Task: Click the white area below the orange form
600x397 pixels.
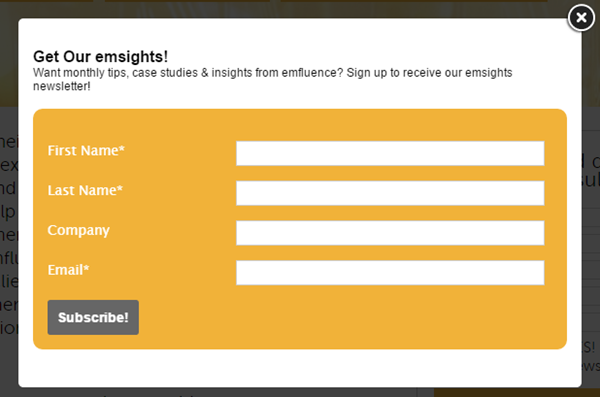Action: 300,368
